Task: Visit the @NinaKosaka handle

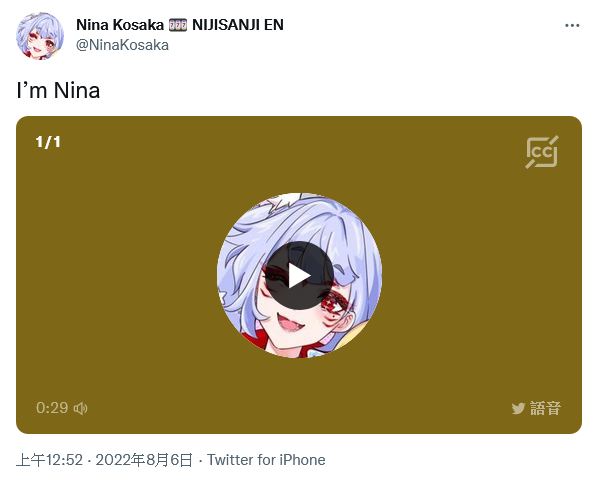Action: click(x=122, y=45)
